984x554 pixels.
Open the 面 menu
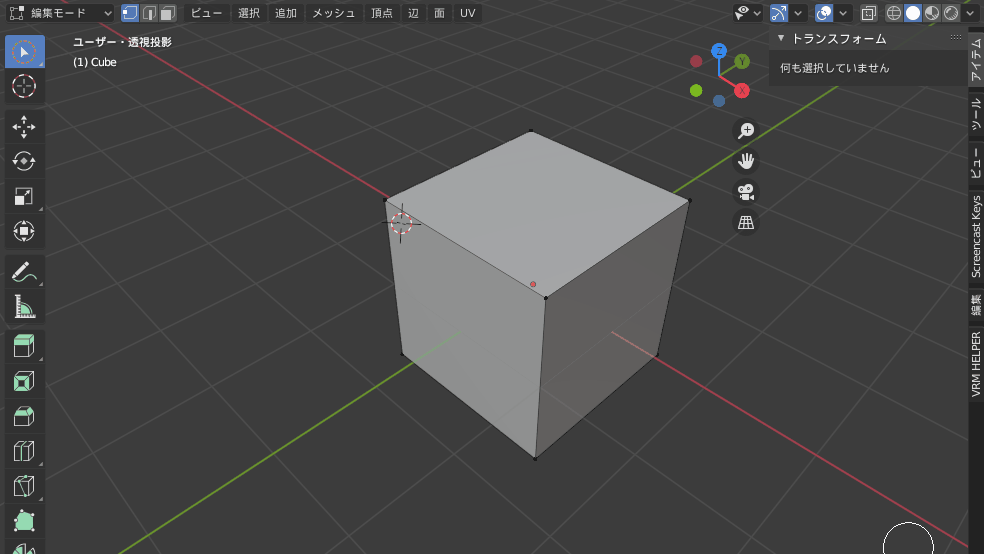pos(439,13)
